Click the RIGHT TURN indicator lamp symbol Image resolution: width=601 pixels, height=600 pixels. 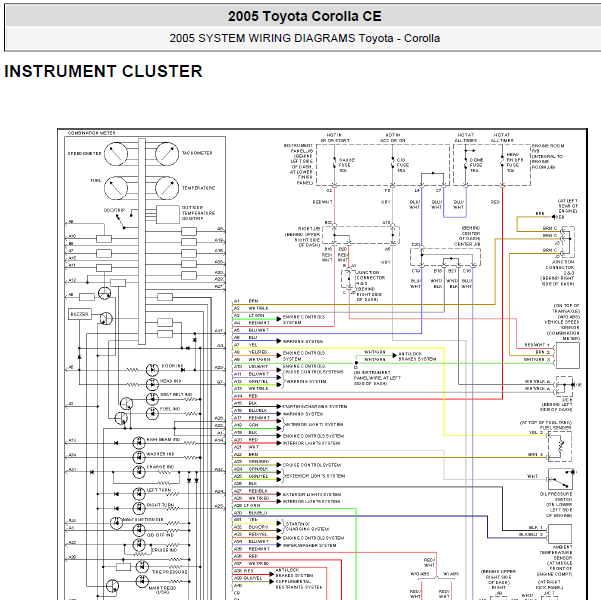tap(139, 508)
